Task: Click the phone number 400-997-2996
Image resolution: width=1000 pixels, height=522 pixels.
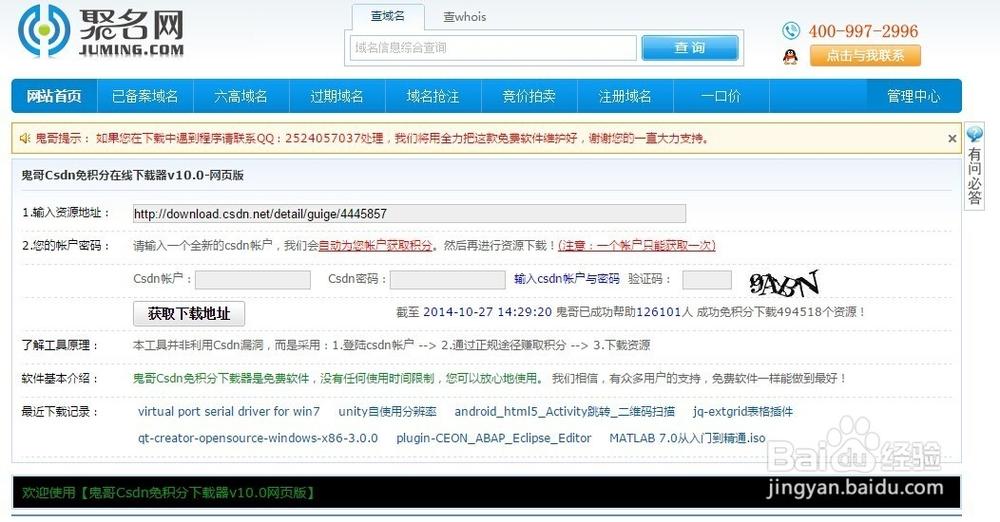Action: coord(863,31)
